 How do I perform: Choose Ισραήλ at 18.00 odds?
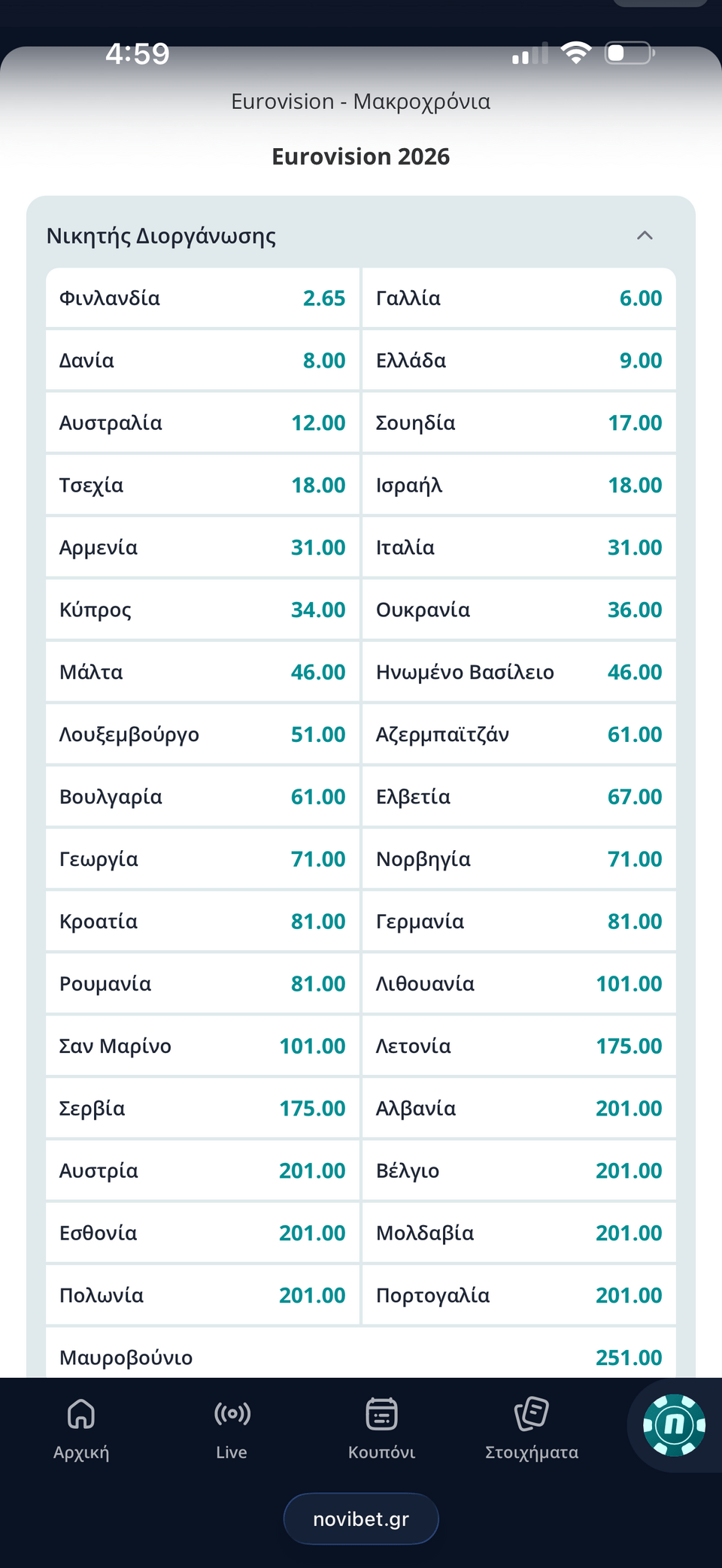pyautogui.click(x=519, y=486)
